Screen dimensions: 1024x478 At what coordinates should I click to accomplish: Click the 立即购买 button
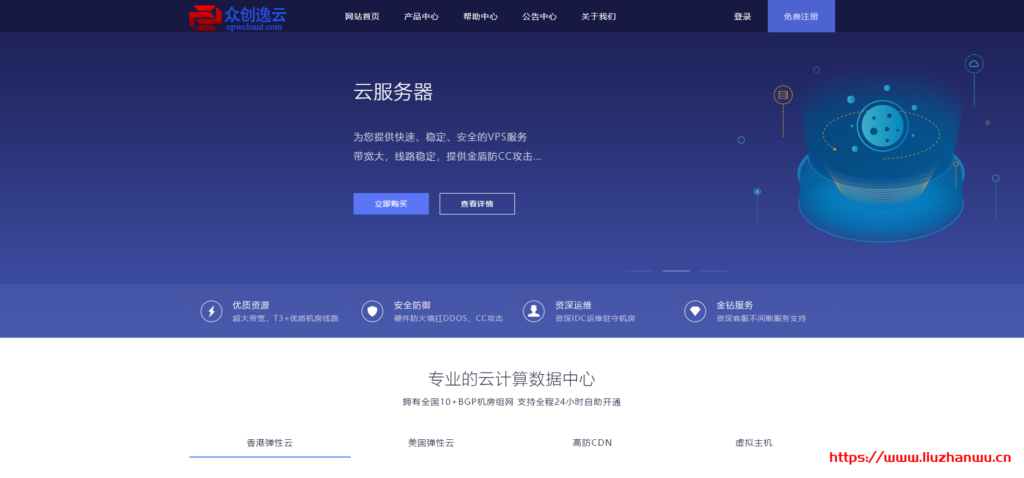pyautogui.click(x=391, y=204)
